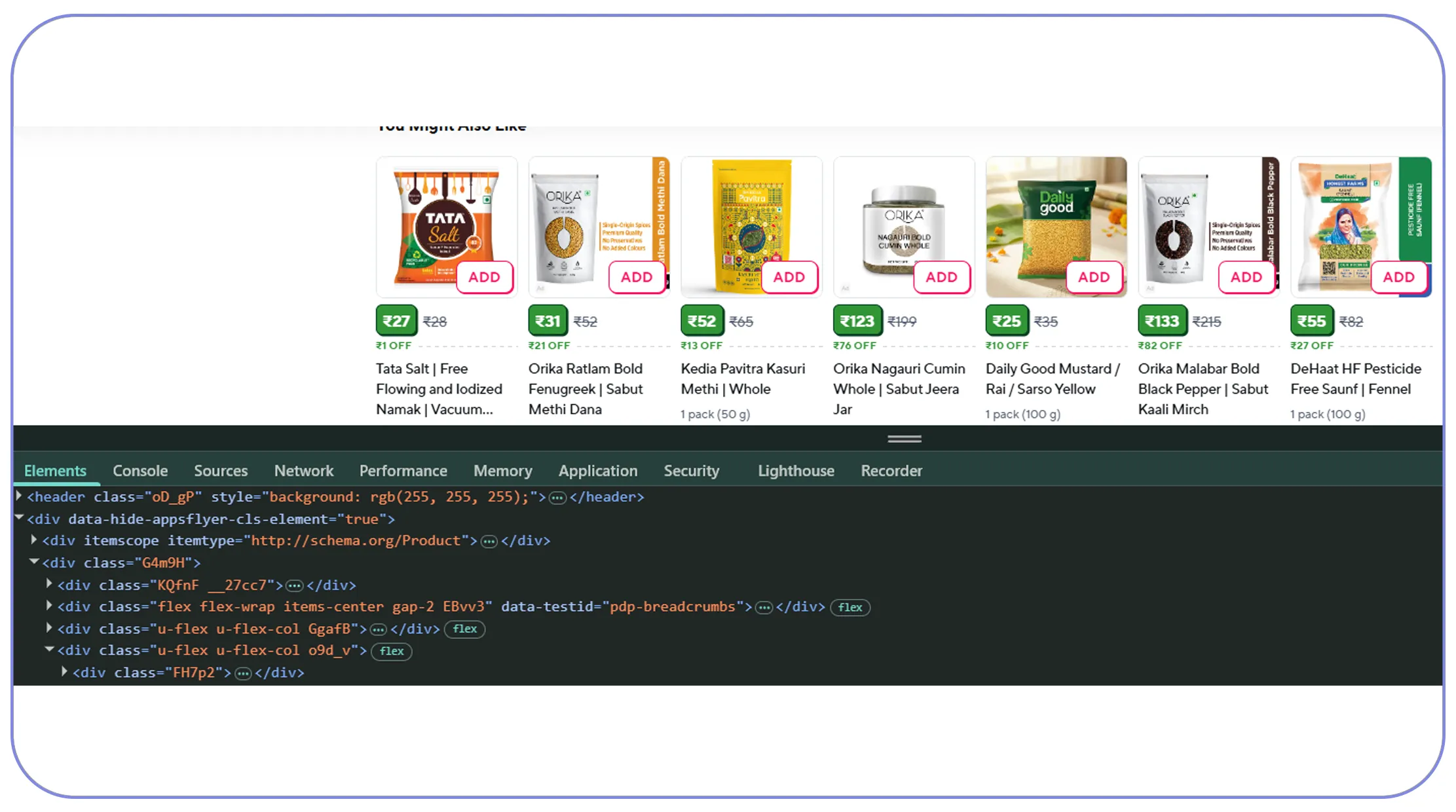This screenshot has width=1456, height=812.
Task: Click the ₹133 price tag
Action: pyautogui.click(x=1162, y=321)
